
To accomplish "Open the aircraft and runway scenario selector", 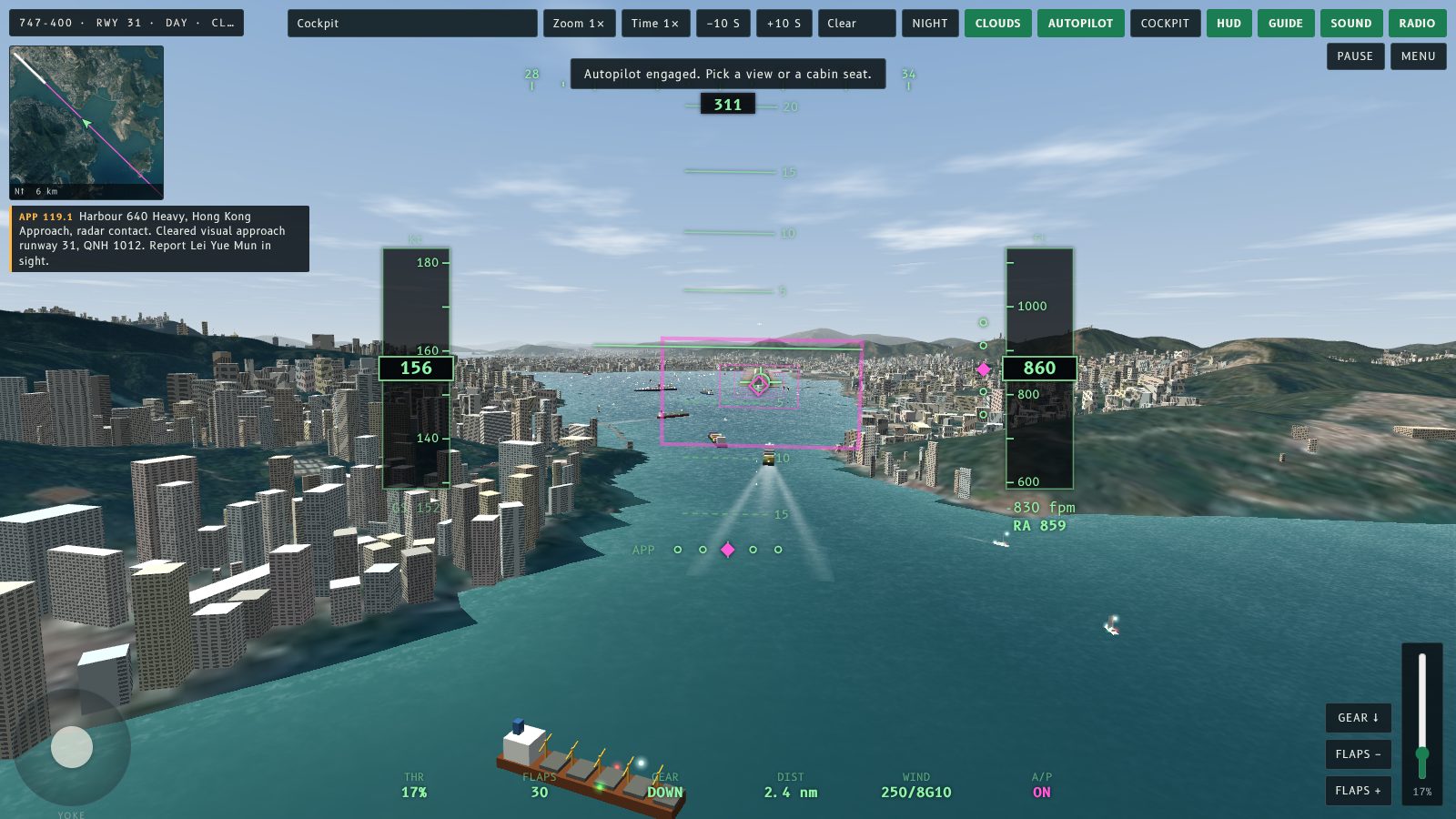I will (126, 23).
